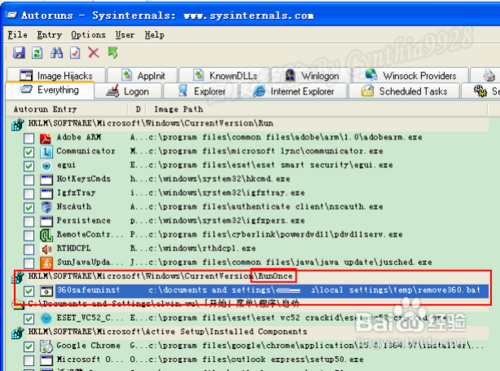Click the RemoteContr CyberLink icon
The width and height of the screenshot is (500, 371).
point(46,235)
